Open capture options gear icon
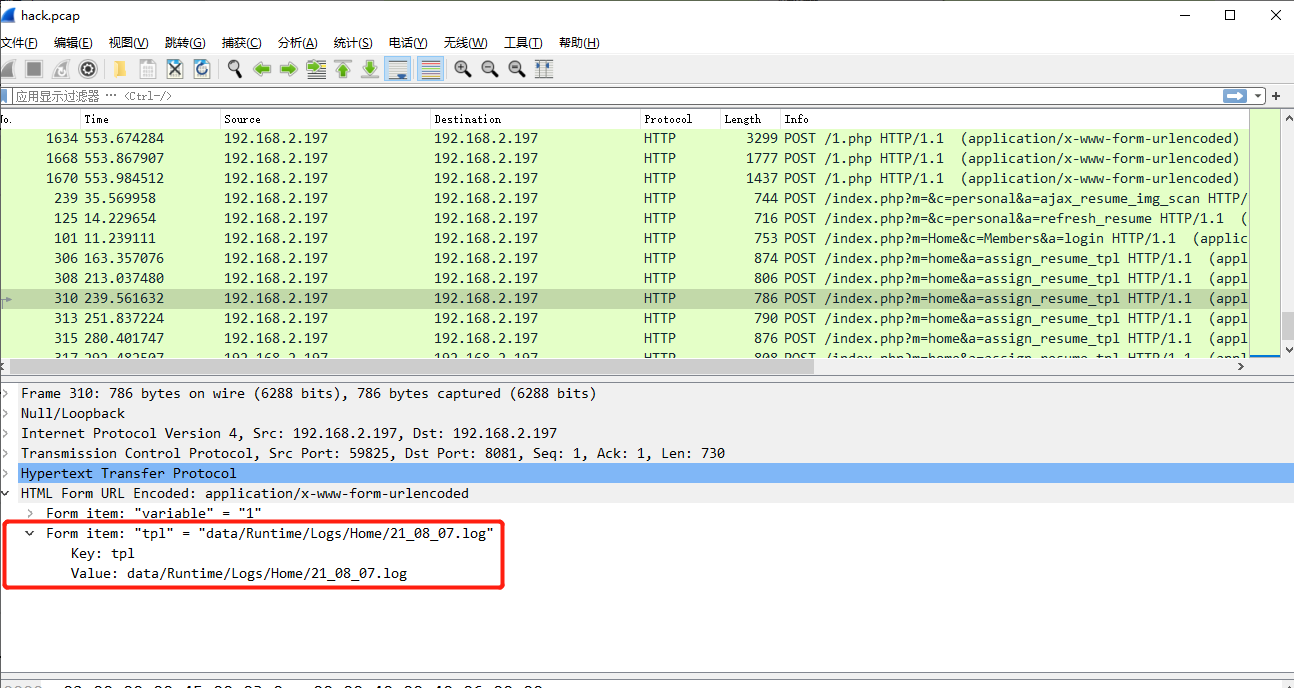This screenshot has height=688, width=1294. tap(88, 69)
